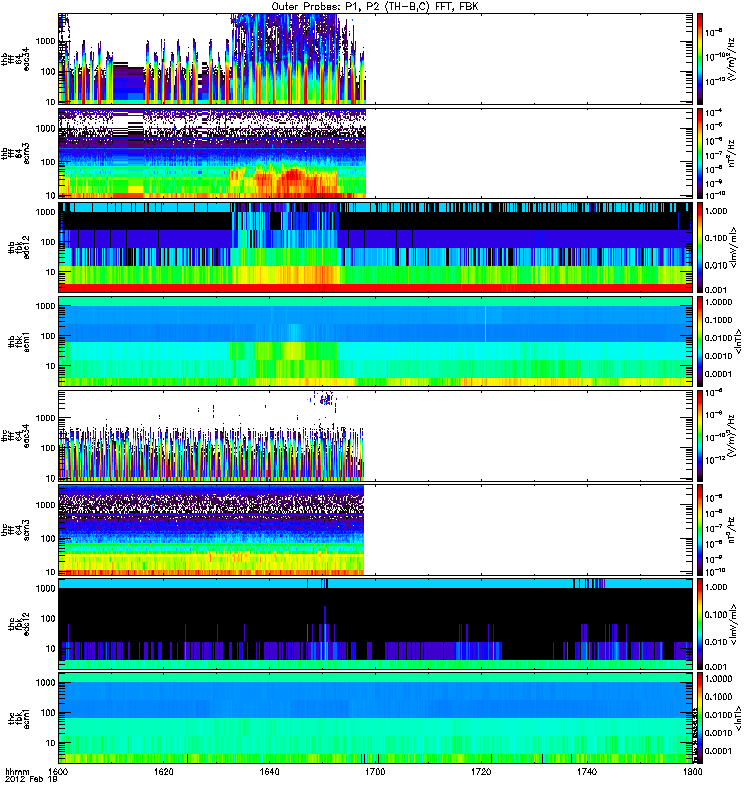The image size is (750, 800).
Task: Click the 'thc fff 64 scm3' y-axis title
Action: point(15,530)
